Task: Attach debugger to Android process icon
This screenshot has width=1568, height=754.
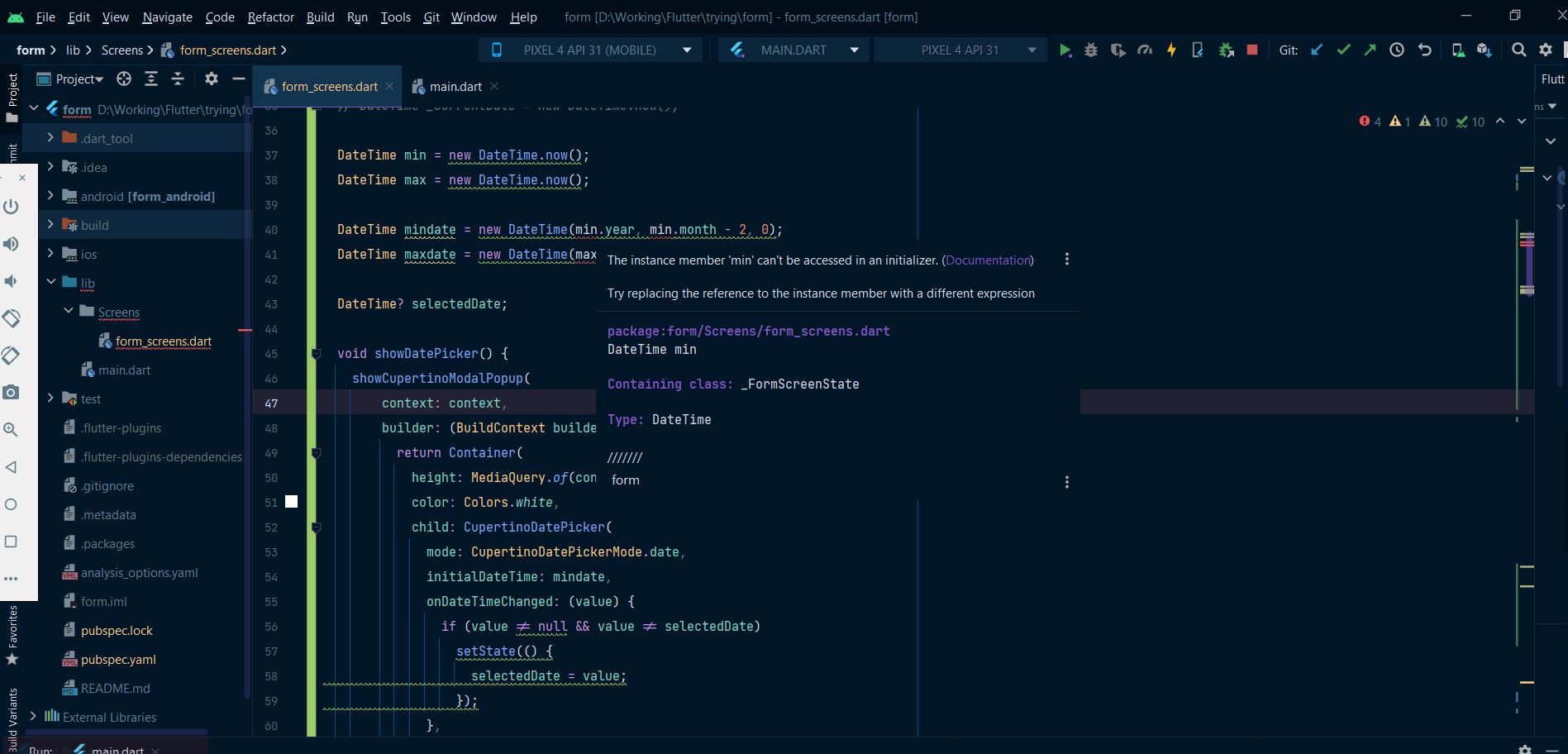Action: click(1226, 50)
